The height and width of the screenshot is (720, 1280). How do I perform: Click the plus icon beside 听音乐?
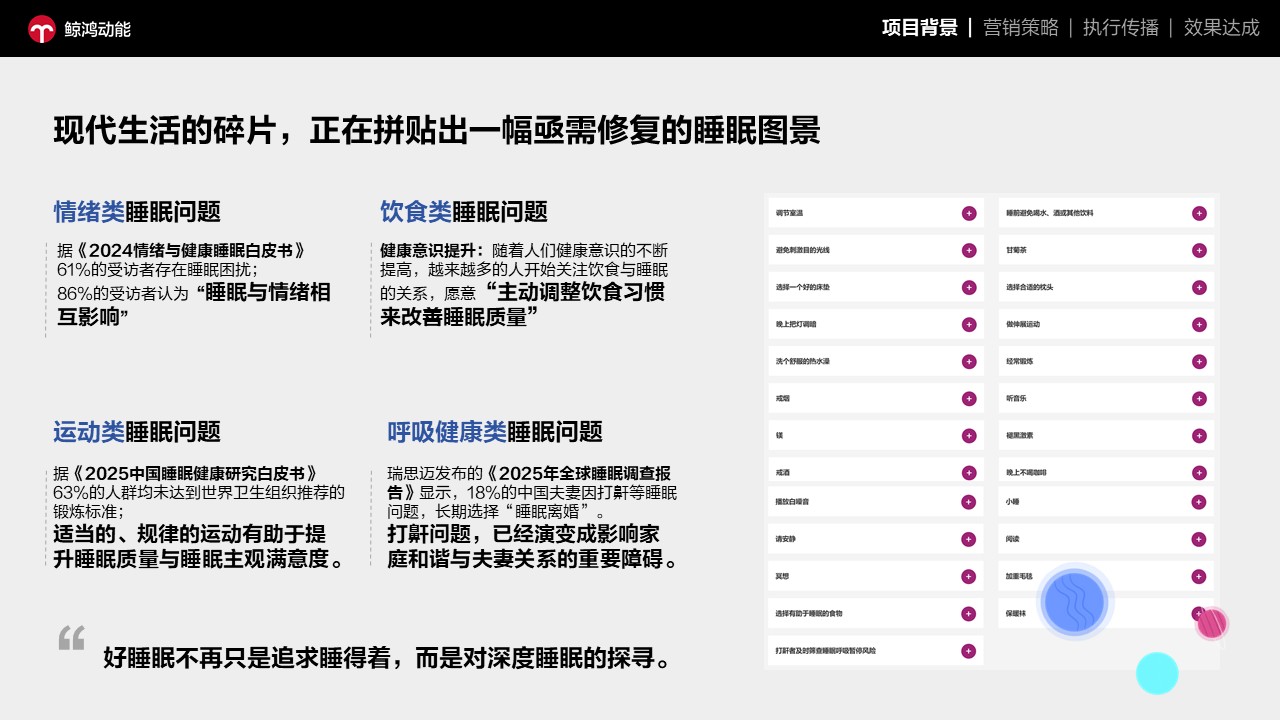pyautogui.click(x=1198, y=398)
